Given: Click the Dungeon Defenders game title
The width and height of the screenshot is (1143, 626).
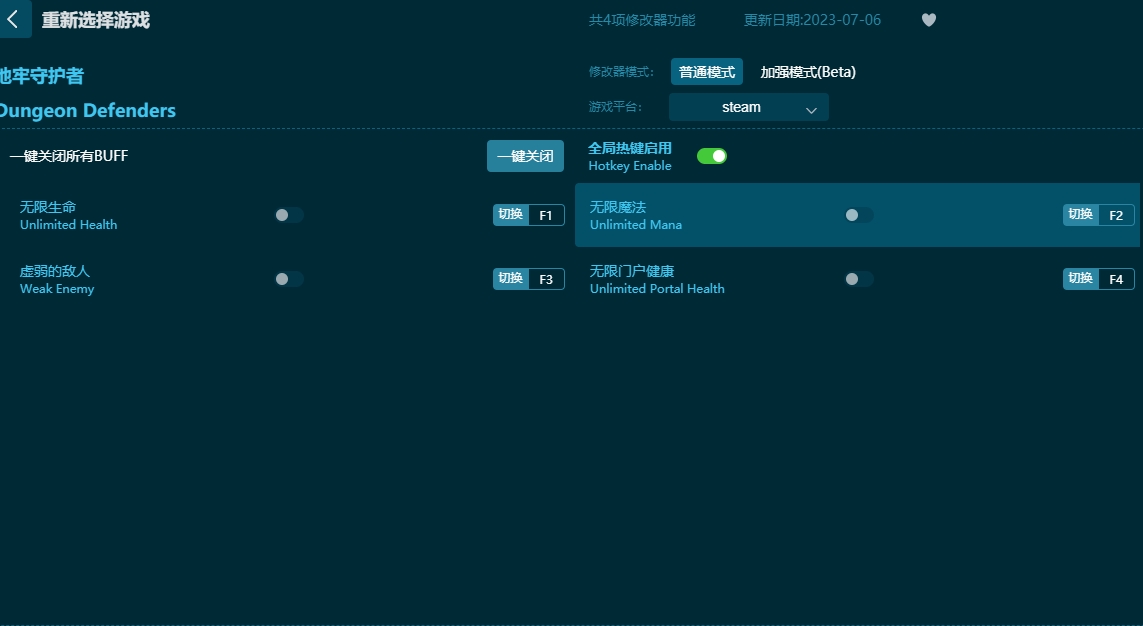Looking at the screenshot, I should tap(87, 111).
